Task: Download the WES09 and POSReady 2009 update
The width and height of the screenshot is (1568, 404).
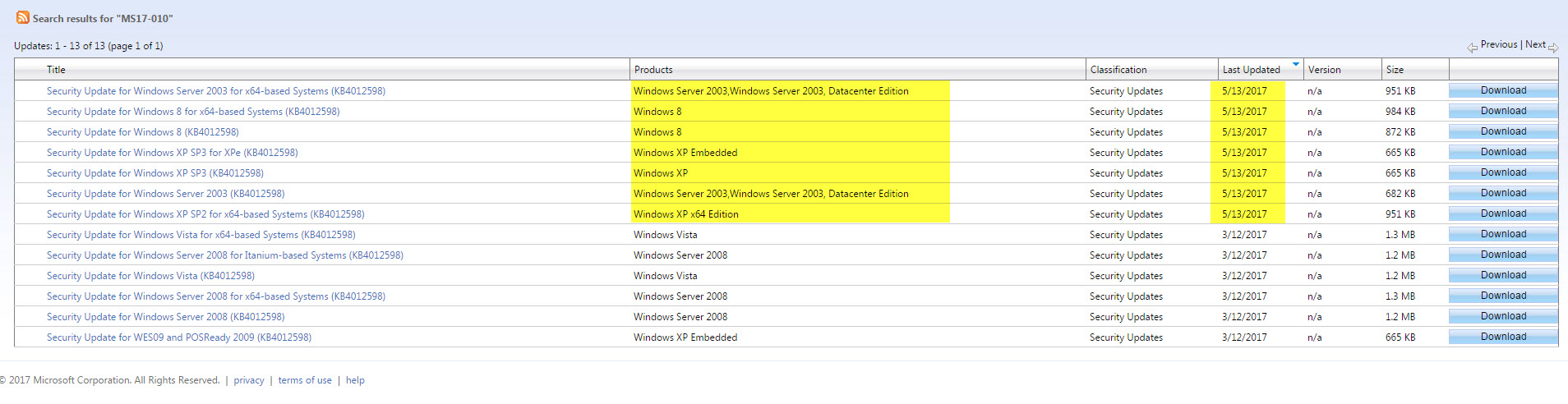Action: click(1503, 337)
